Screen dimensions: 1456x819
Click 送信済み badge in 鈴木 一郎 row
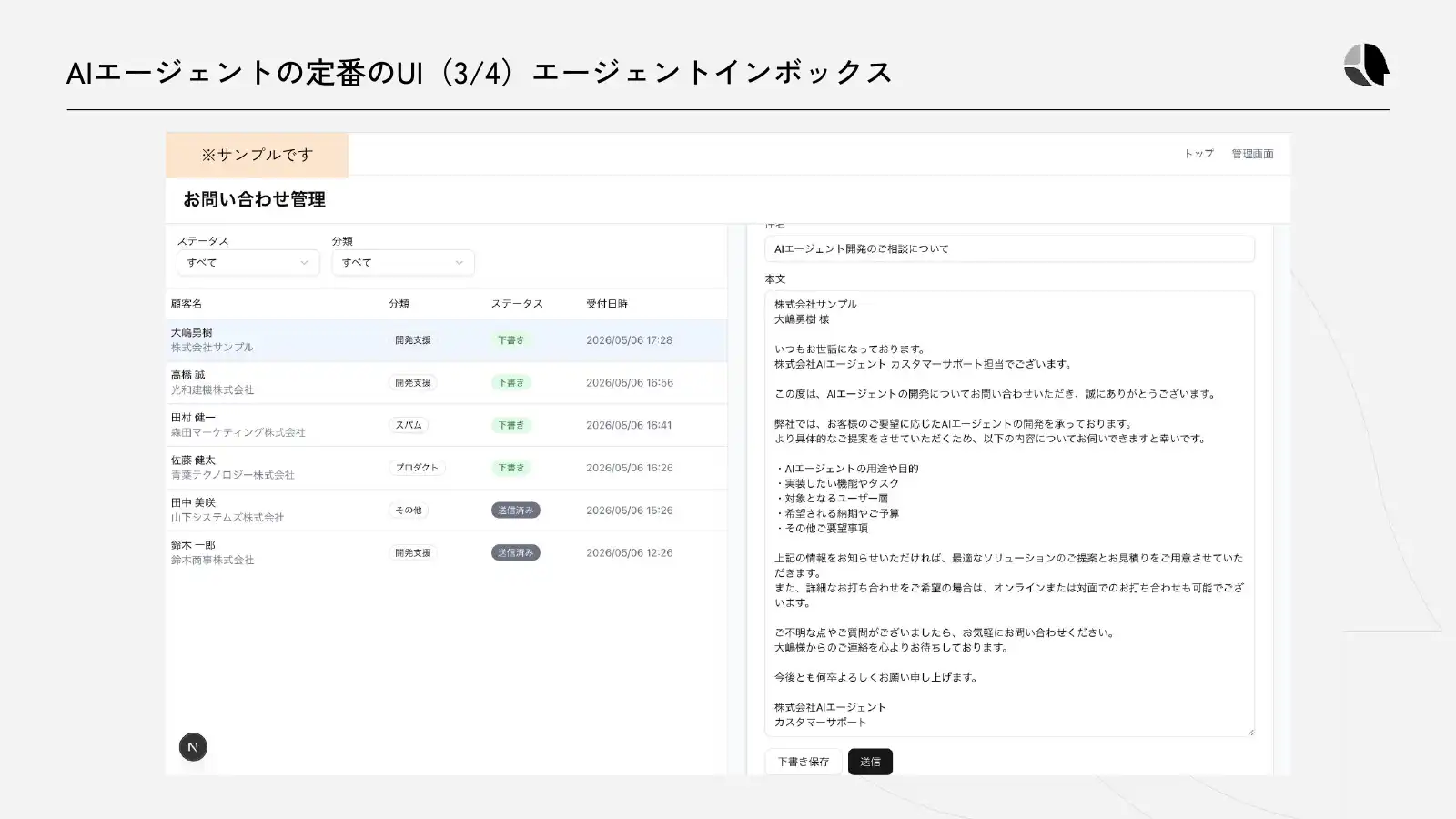point(516,552)
